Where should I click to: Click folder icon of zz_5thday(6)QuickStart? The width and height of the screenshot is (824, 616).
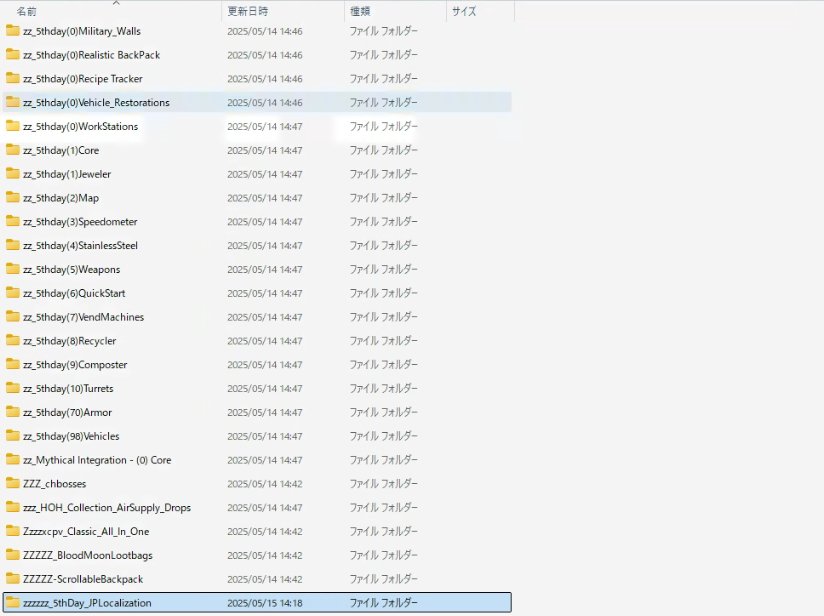click(13, 293)
